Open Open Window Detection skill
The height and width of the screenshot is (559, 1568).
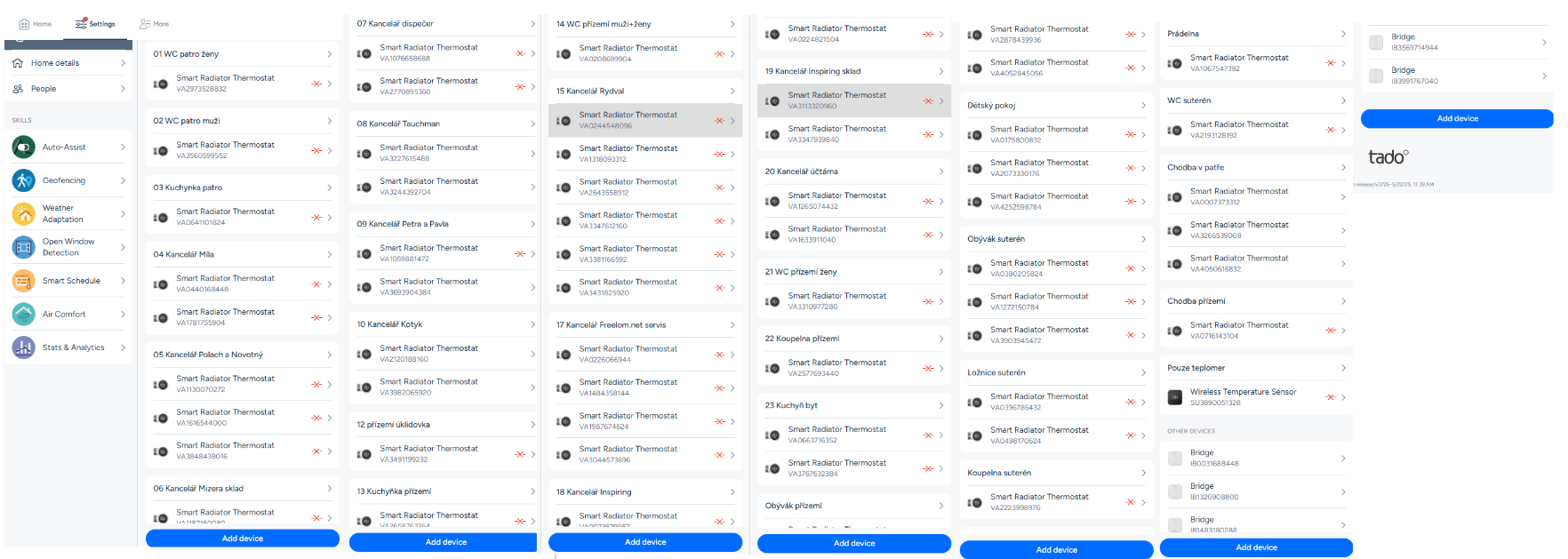click(68, 247)
